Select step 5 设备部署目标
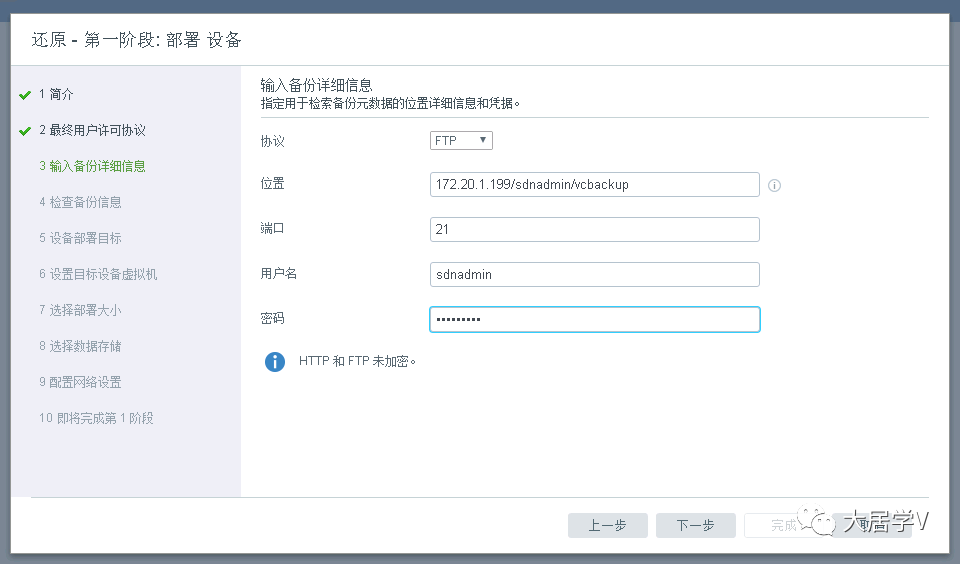This screenshot has height=564, width=960. coord(80,239)
